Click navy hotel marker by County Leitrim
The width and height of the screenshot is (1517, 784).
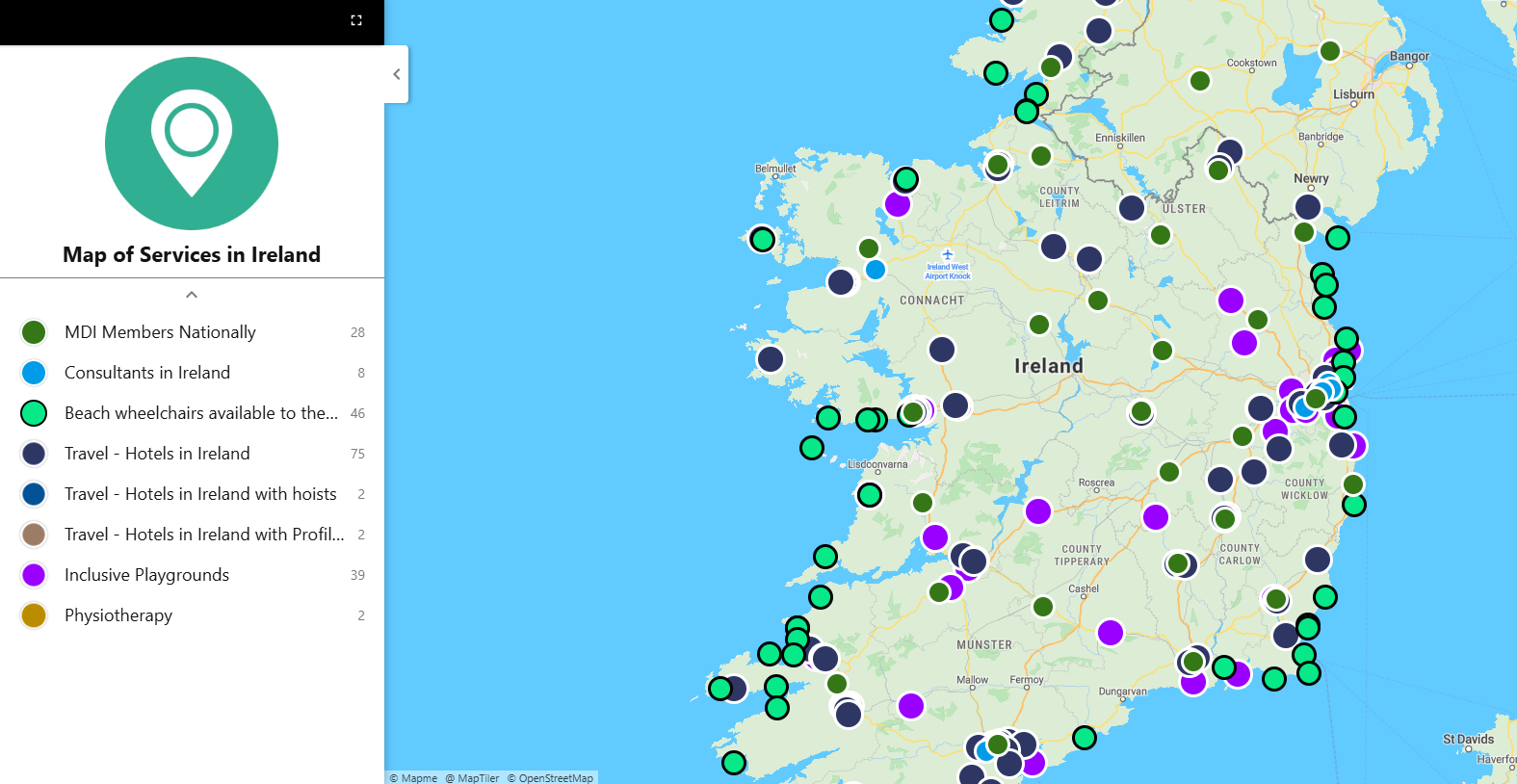pos(1054,247)
